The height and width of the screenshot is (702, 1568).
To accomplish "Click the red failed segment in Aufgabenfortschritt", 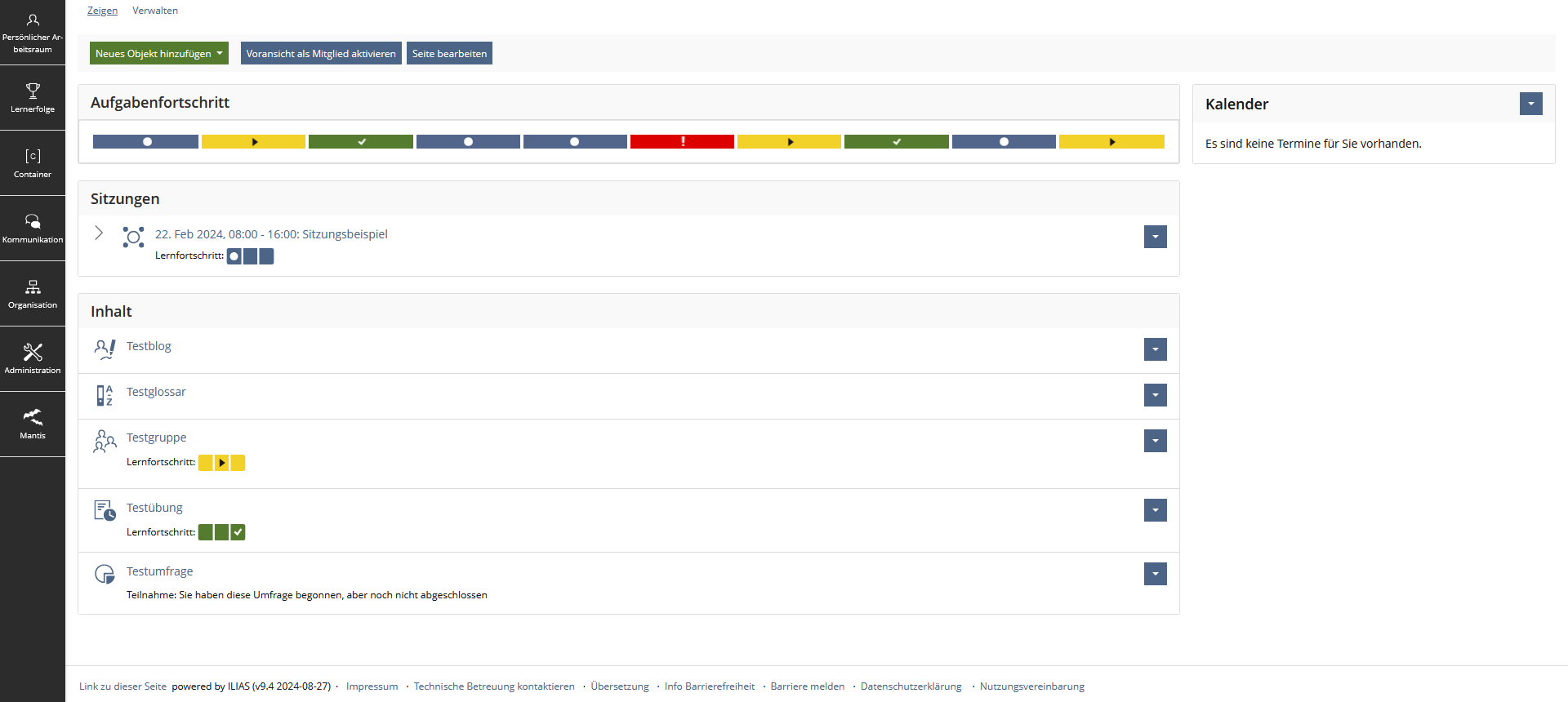I will pyautogui.click(x=682, y=142).
